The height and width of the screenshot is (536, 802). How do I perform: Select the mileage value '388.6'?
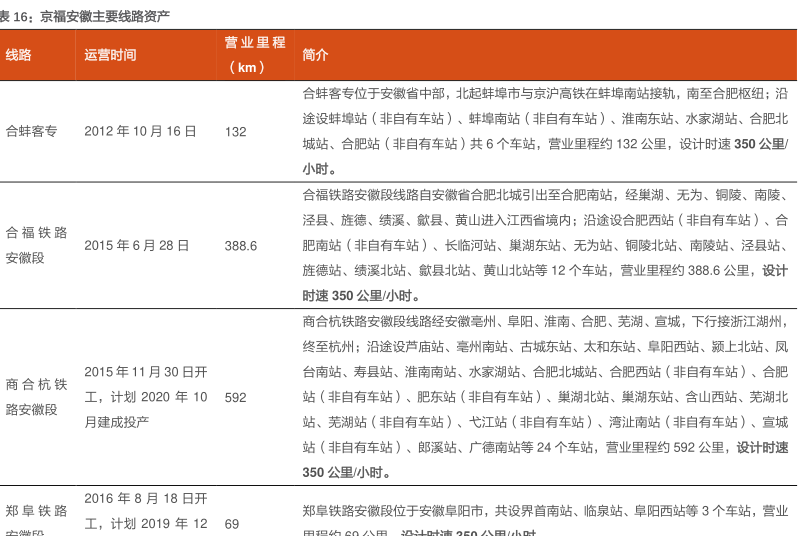241,245
